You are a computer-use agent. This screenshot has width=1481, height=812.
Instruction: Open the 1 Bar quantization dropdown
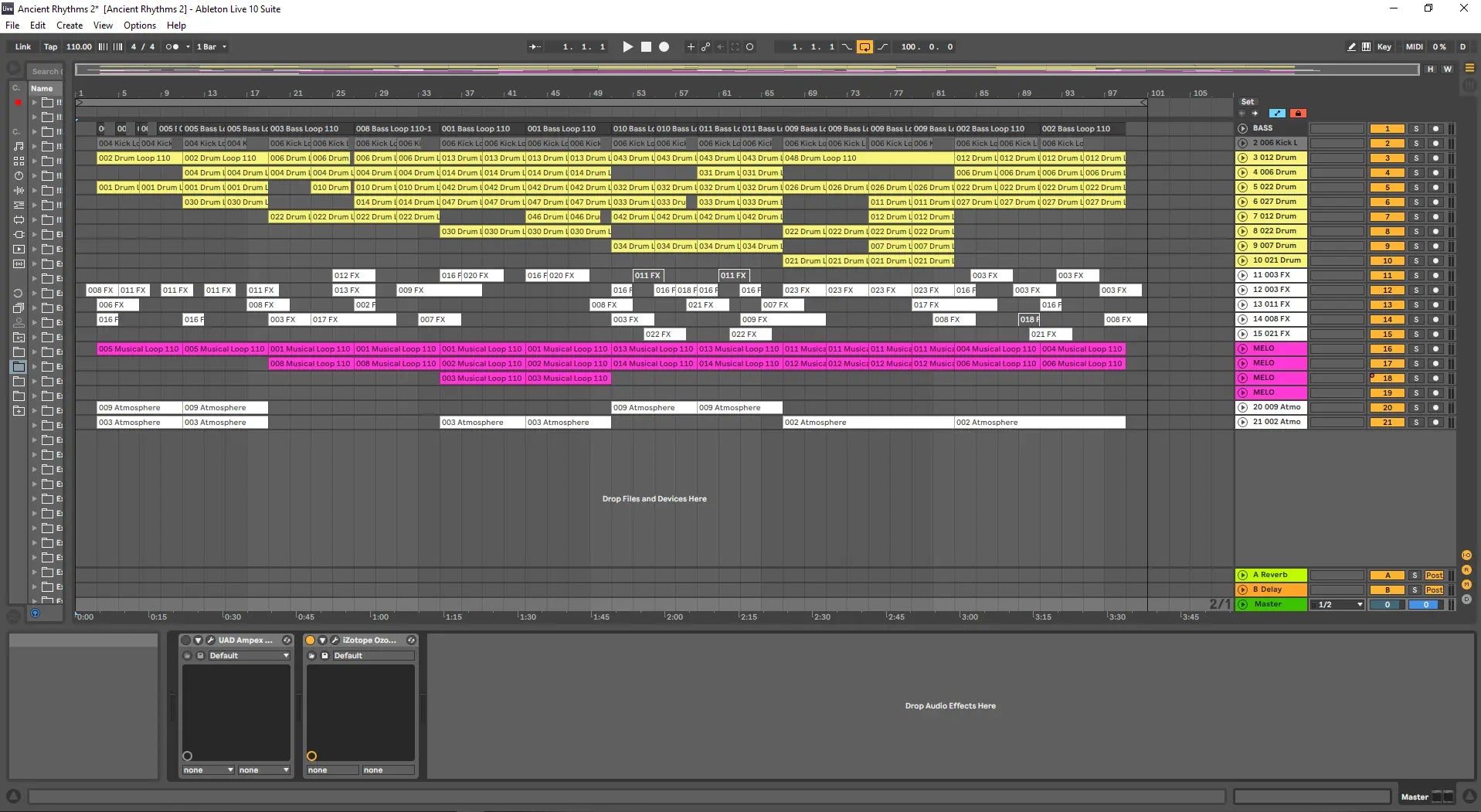(x=212, y=47)
